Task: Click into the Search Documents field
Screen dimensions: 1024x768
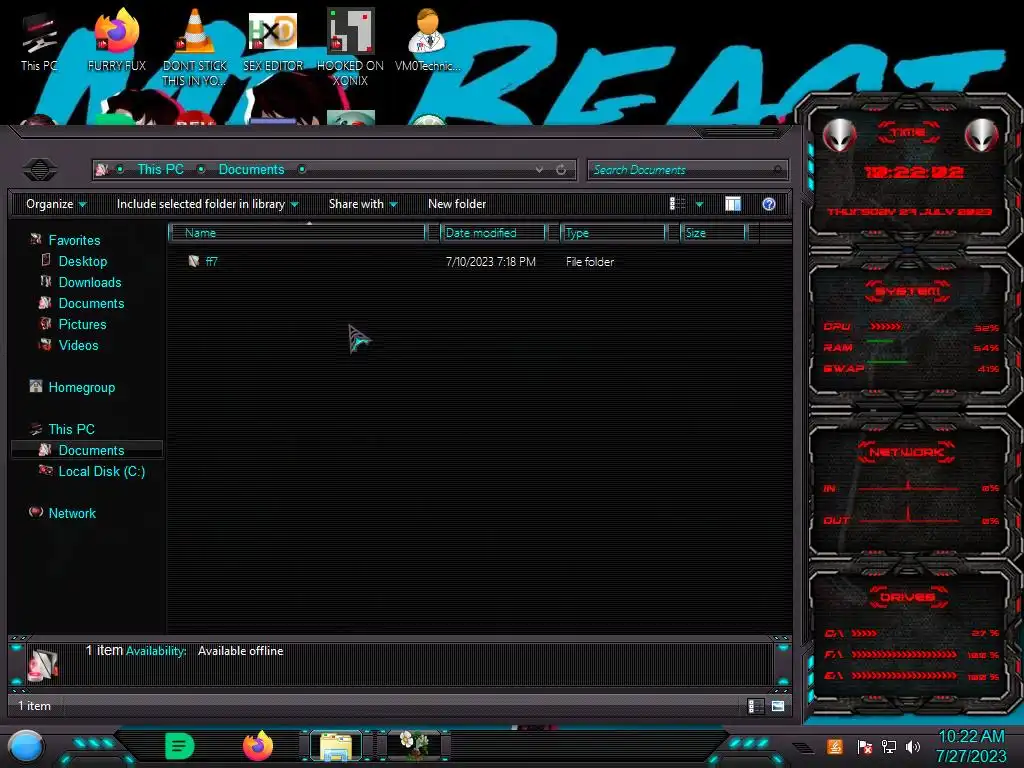Action: click(x=687, y=170)
